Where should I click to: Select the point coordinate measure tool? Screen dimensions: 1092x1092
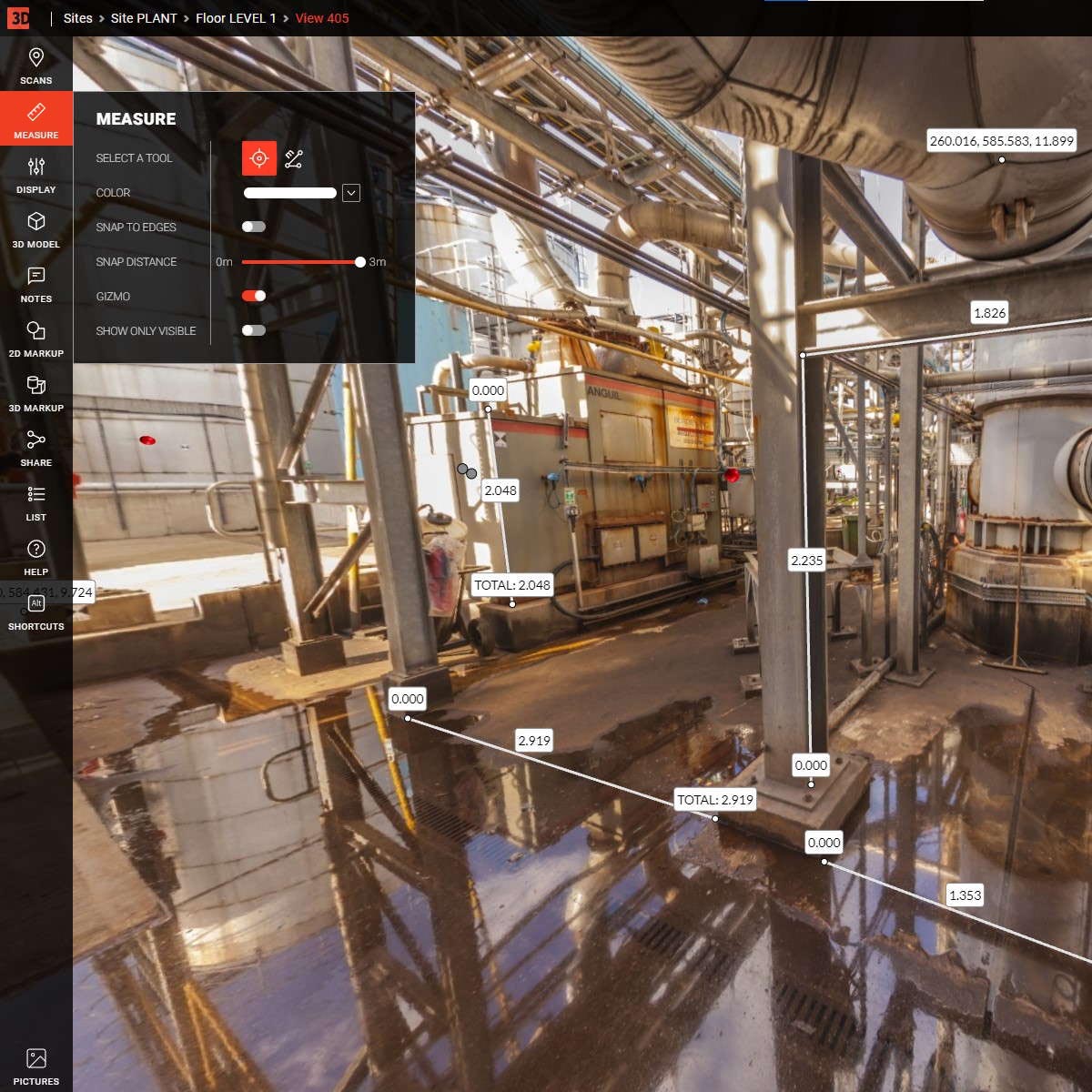pyautogui.click(x=259, y=158)
